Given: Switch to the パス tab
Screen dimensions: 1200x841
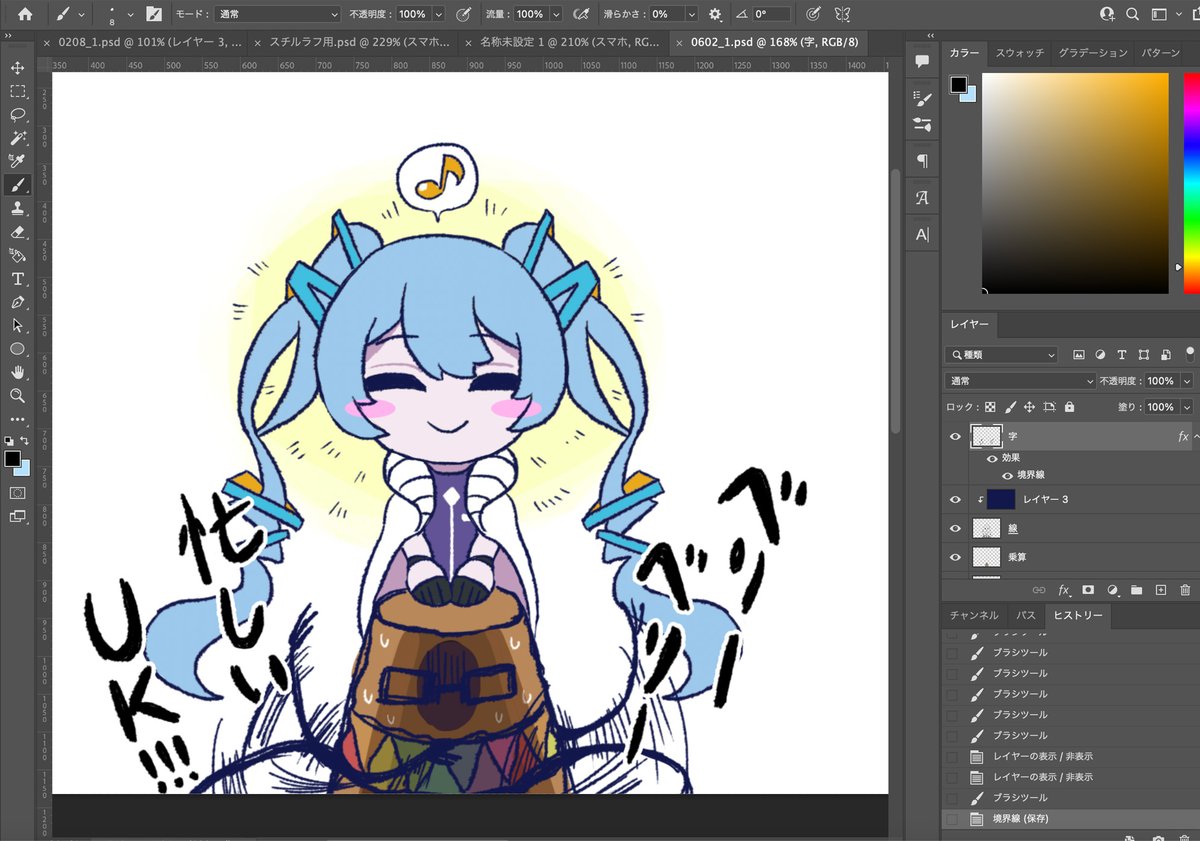Looking at the screenshot, I should (1026, 615).
